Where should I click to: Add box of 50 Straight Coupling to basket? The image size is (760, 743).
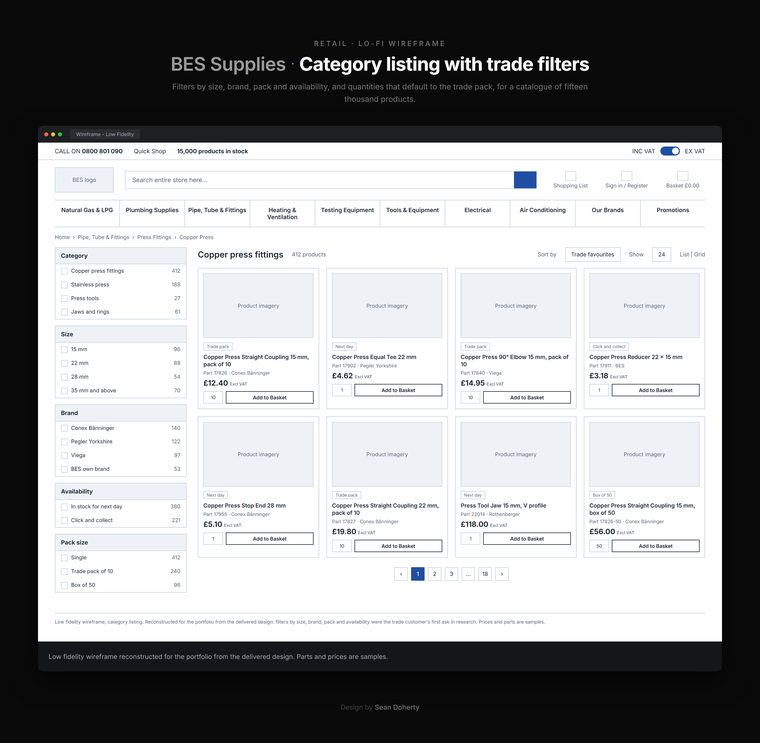(655, 546)
